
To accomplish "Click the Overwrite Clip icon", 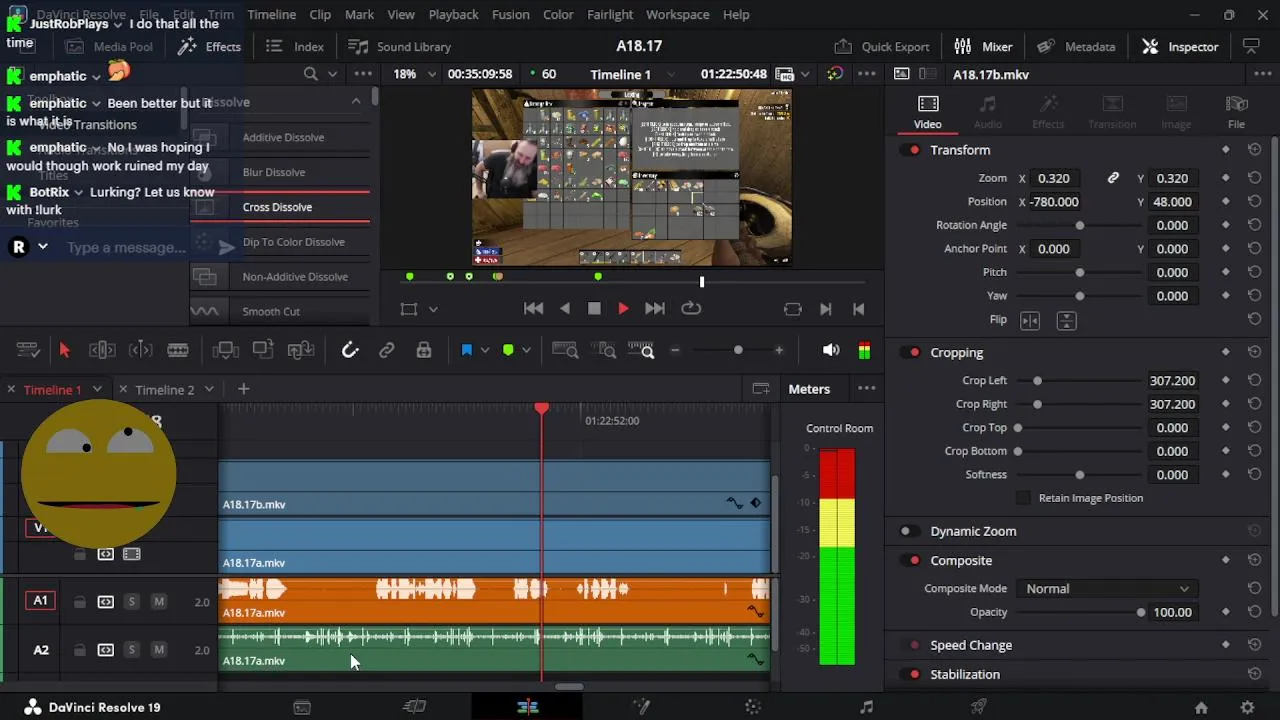I will [263, 350].
